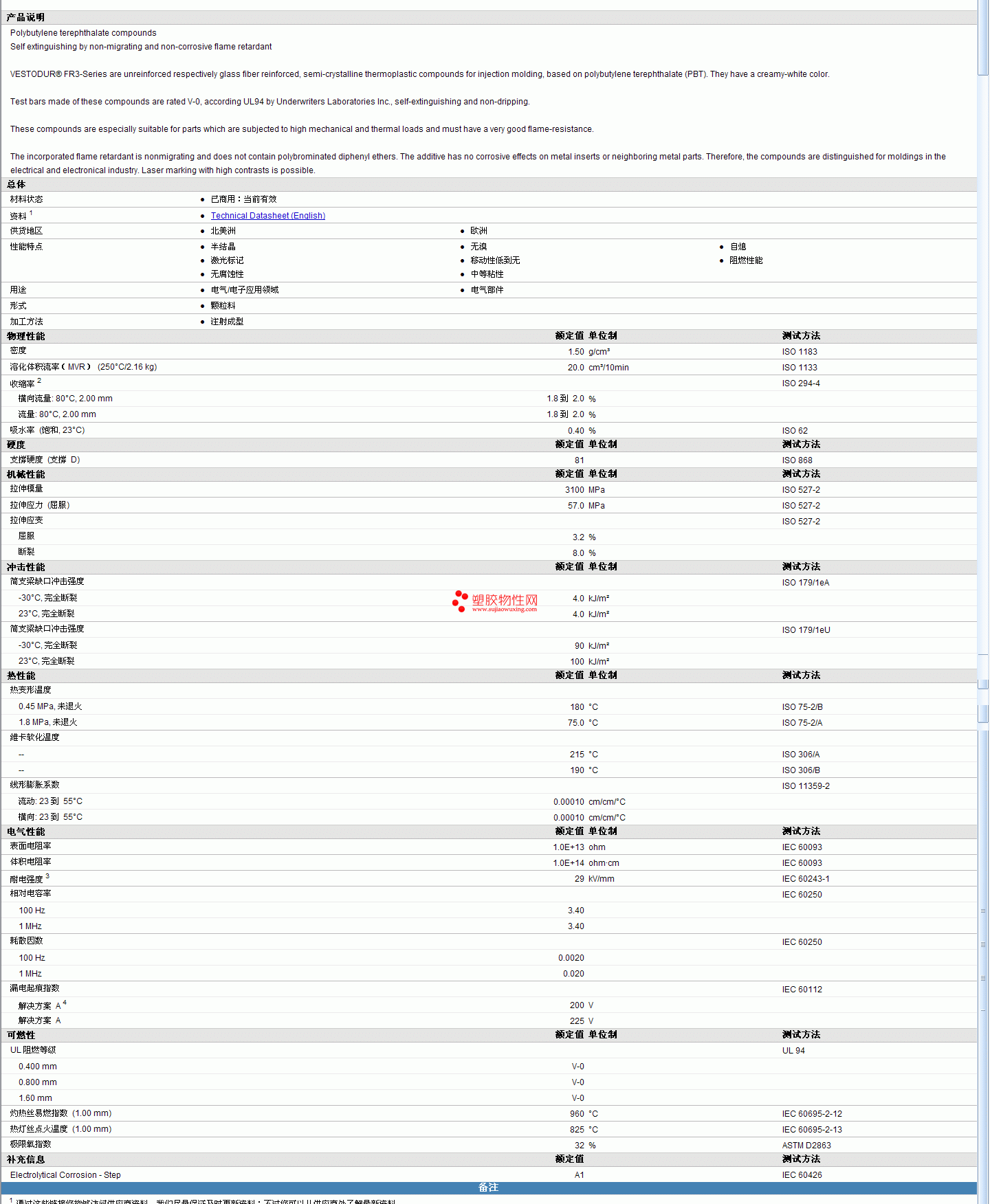
Task: Click the ISO 179/1eU cell
Action: pyautogui.click(x=806, y=630)
